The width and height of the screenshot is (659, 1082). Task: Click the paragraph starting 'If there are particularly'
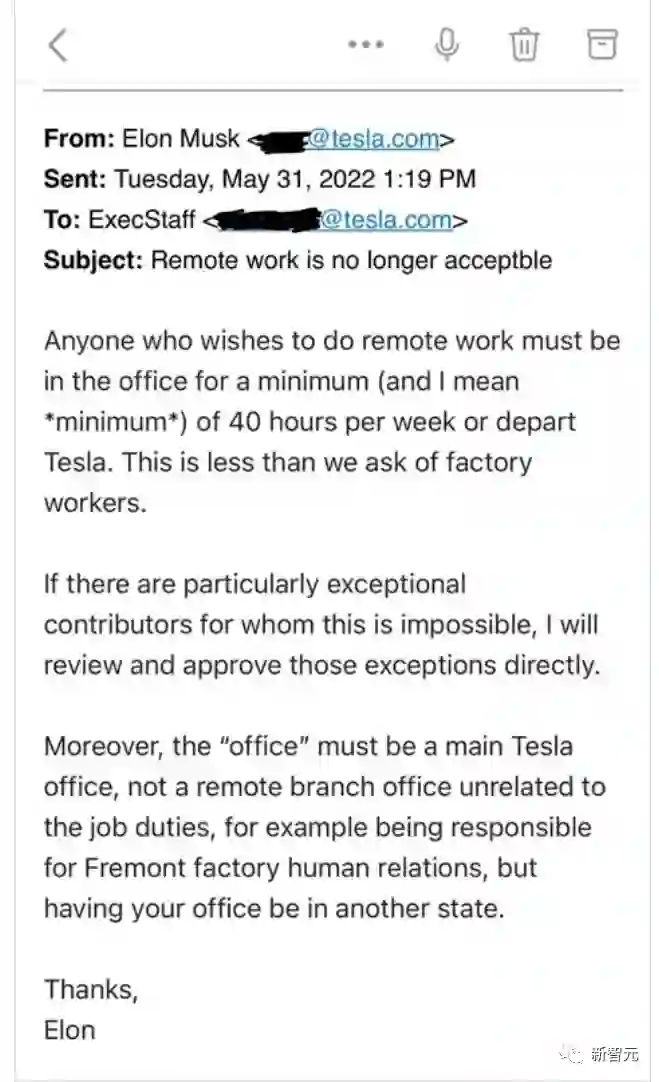[x=321, y=624]
